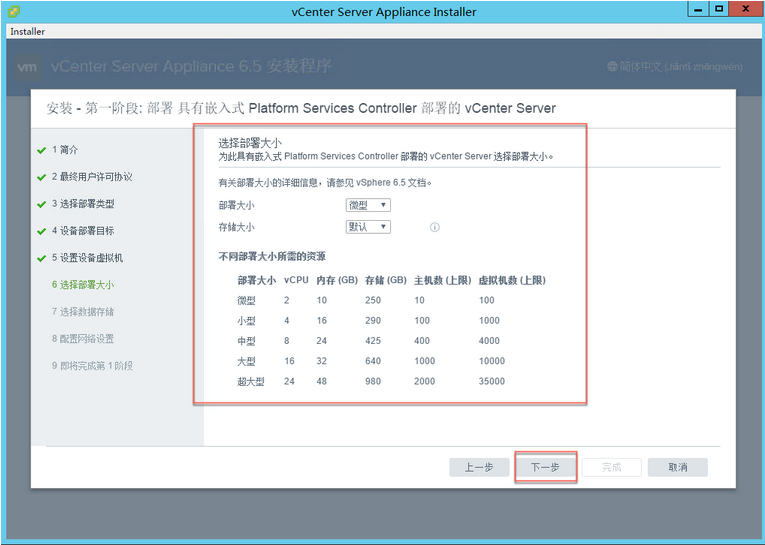Click the disabled 完成 button
Screen dimensions: 765x545
tap(611, 467)
